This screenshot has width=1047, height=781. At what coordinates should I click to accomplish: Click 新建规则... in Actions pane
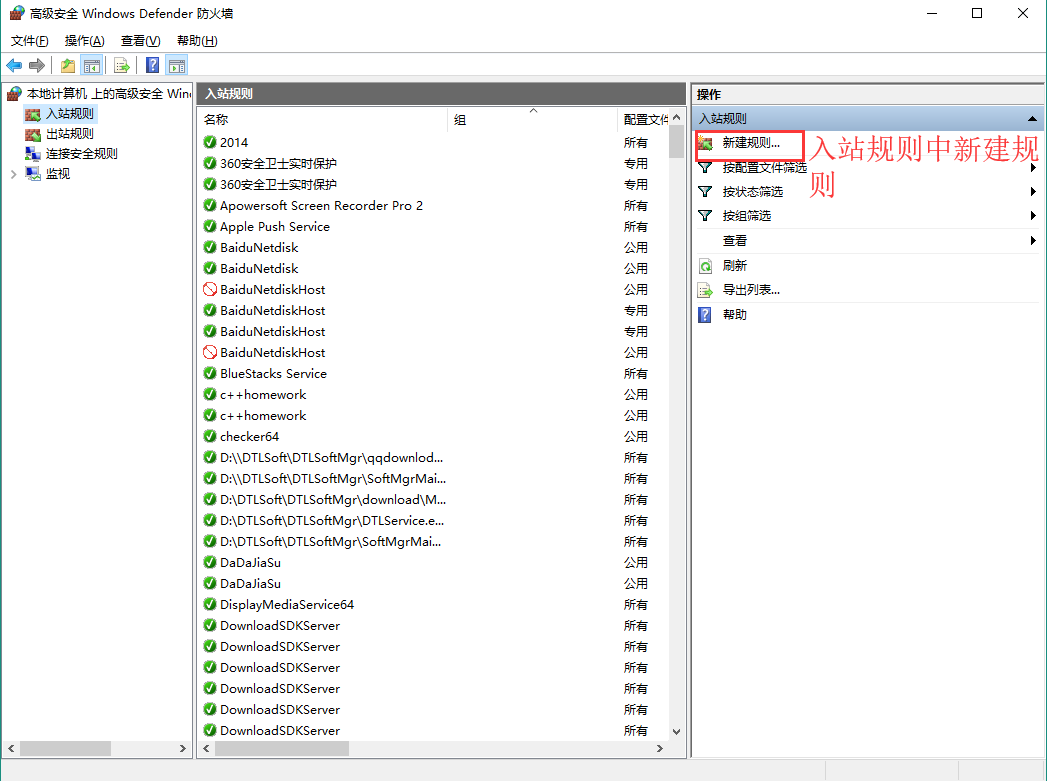tap(751, 143)
